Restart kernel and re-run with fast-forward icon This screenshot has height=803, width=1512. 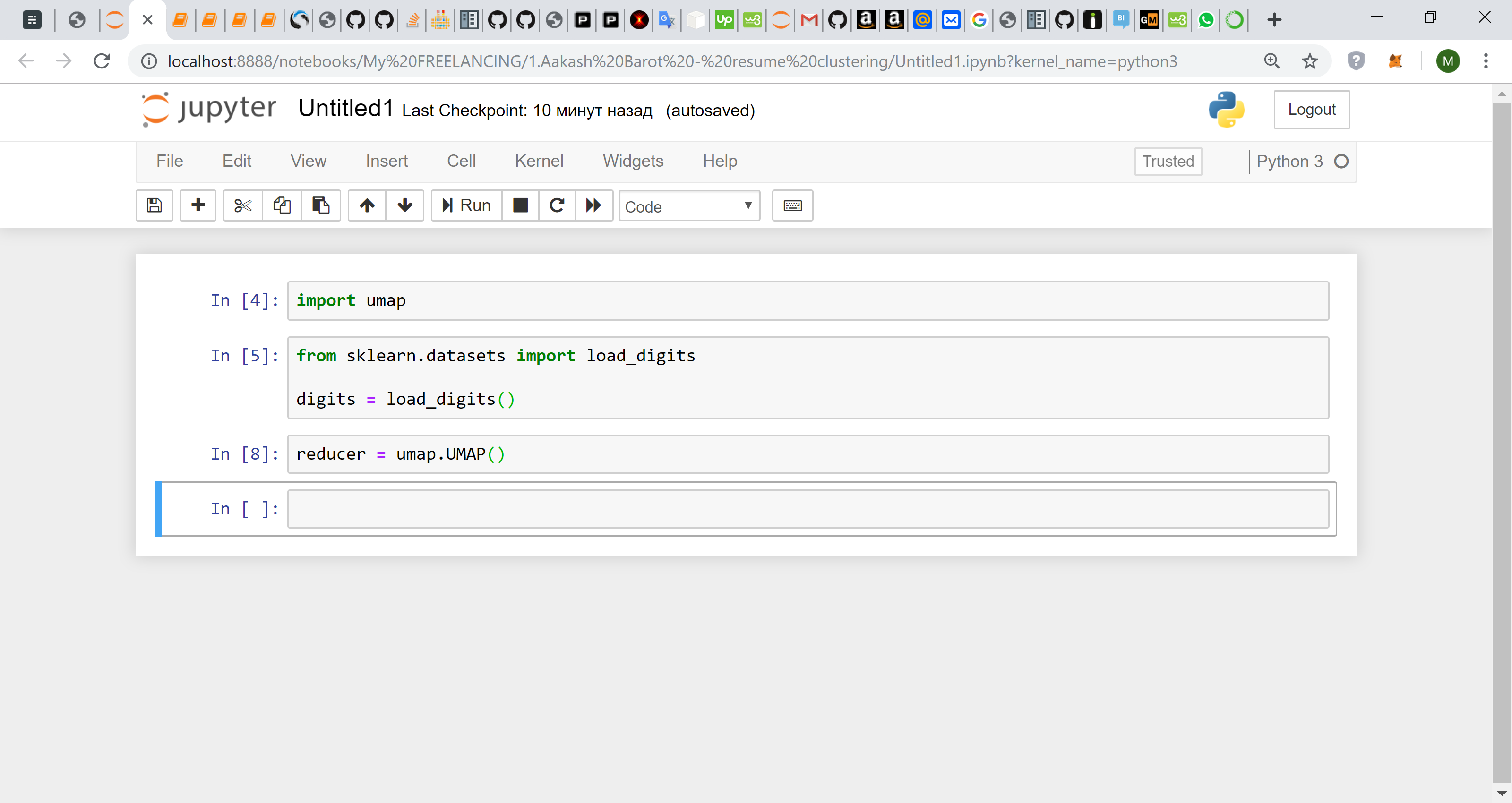[593, 205]
